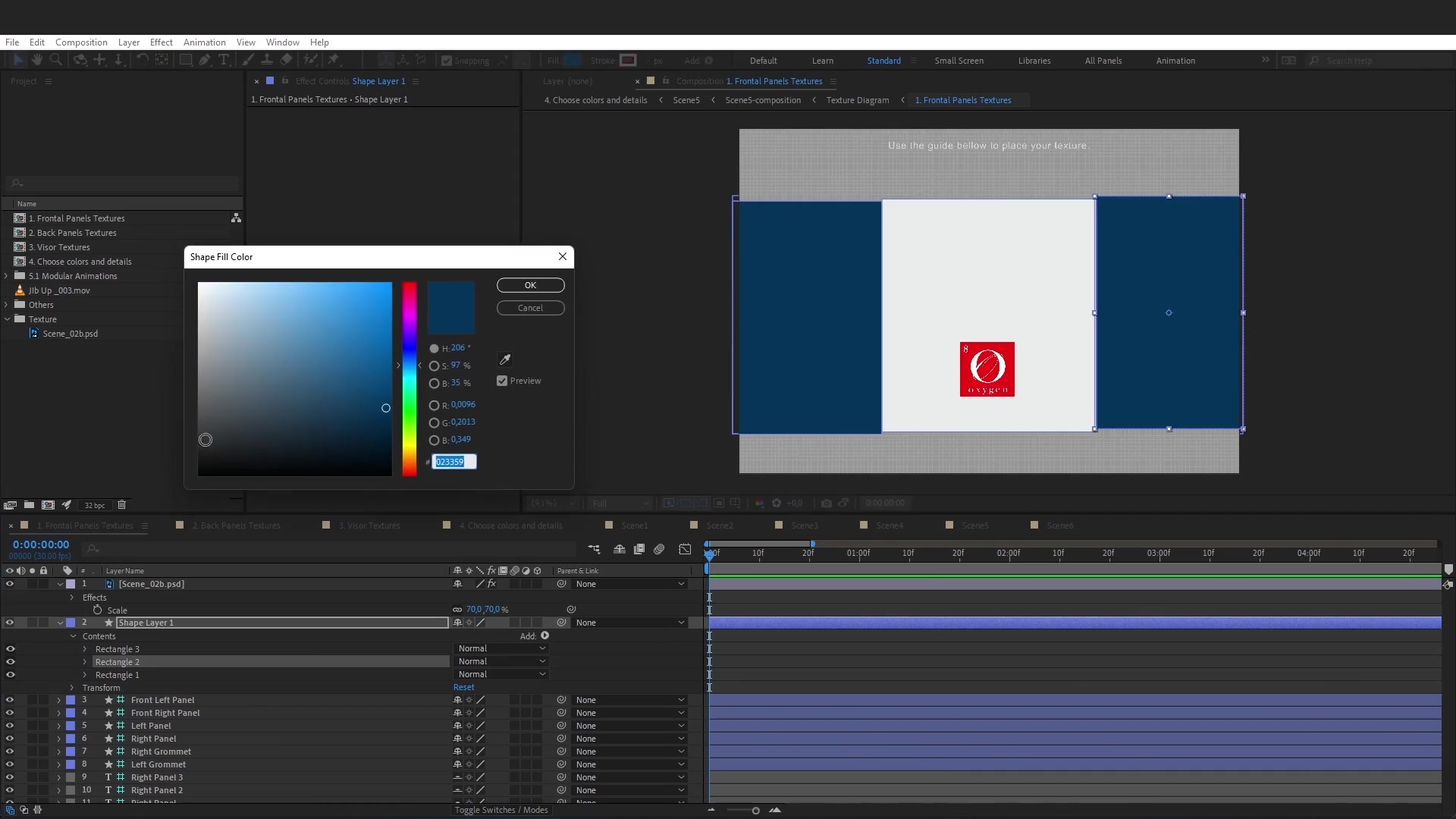Viewport: 1456px width, 819px height.
Task: Select the H radio button in the color picker
Action: click(x=434, y=348)
